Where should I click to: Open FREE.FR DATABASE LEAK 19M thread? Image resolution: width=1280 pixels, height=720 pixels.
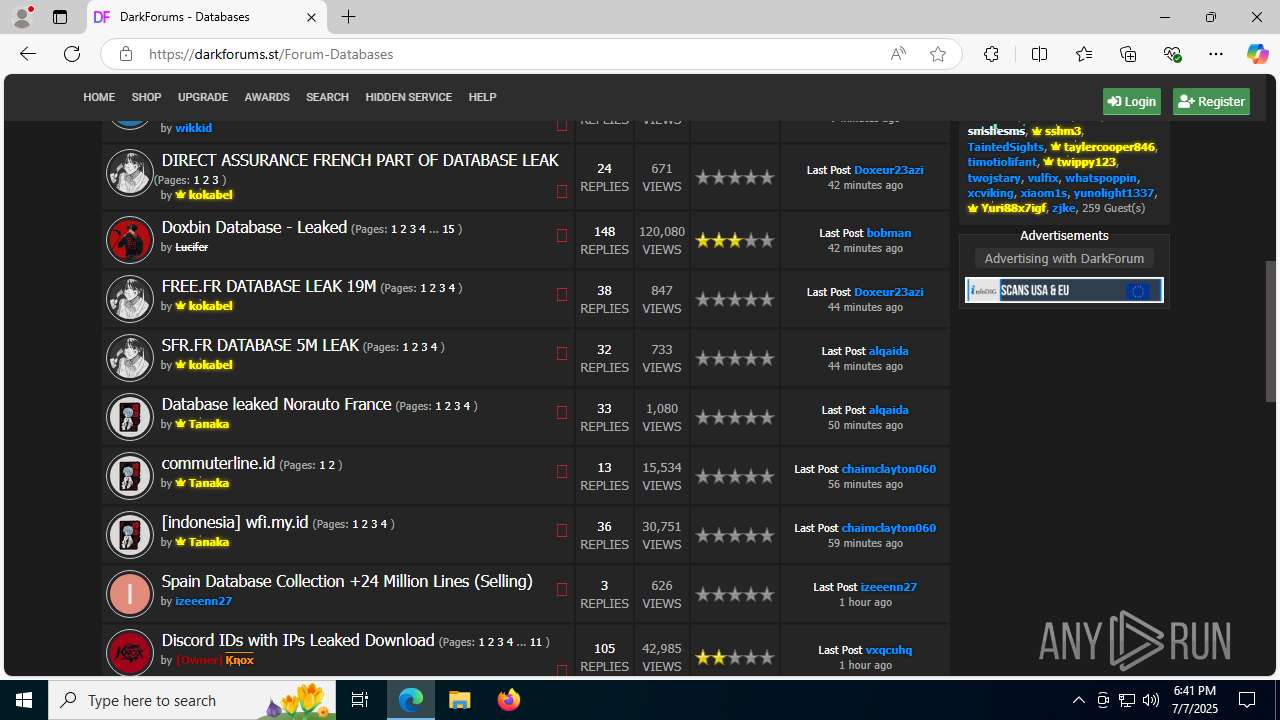tap(269, 286)
